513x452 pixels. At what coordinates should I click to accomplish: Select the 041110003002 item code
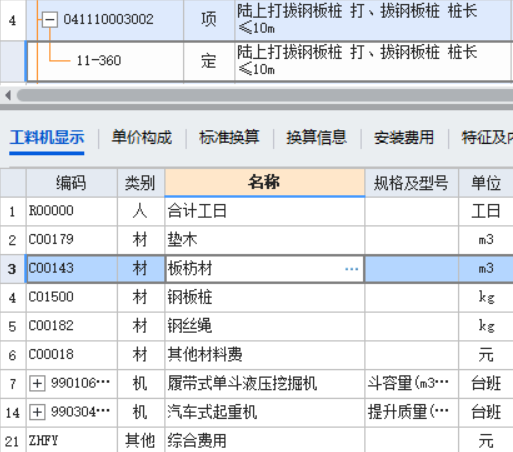[109, 19]
